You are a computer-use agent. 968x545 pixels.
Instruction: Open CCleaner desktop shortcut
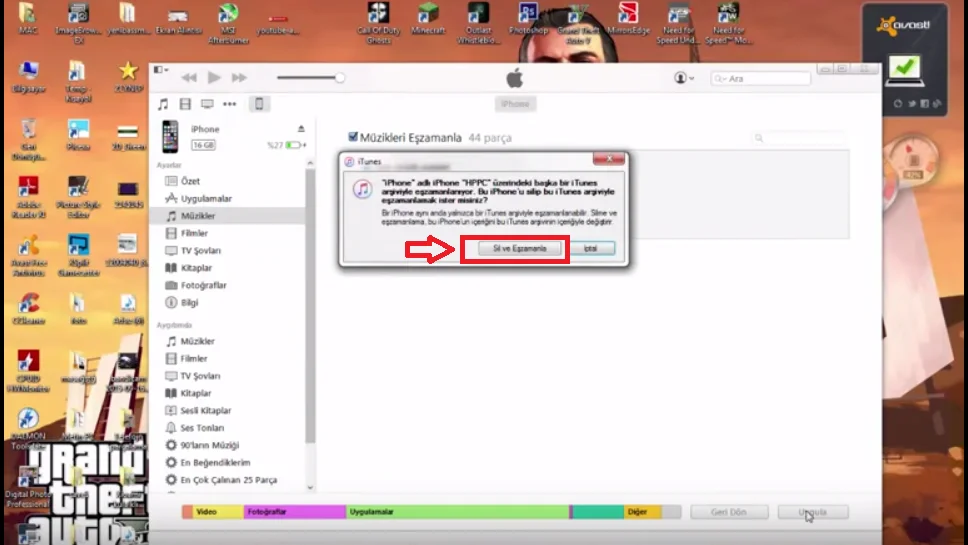click(x=28, y=309)
